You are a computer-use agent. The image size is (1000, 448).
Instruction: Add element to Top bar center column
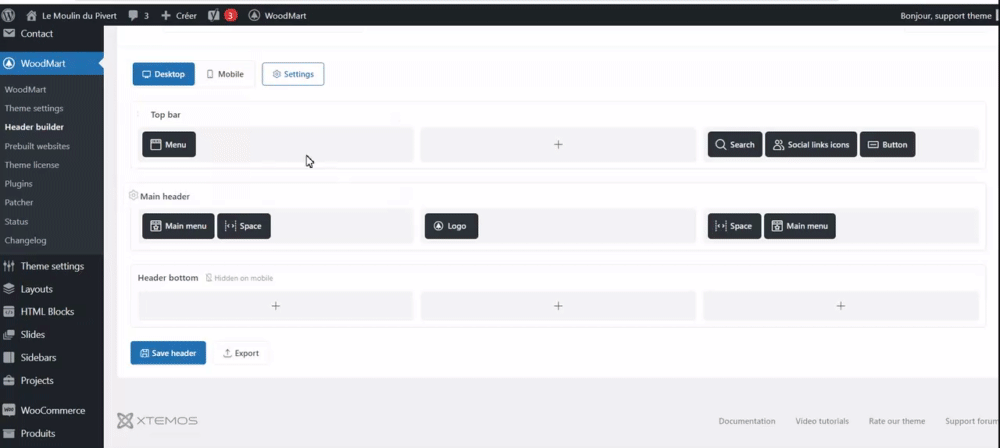(x=558, y=145)
